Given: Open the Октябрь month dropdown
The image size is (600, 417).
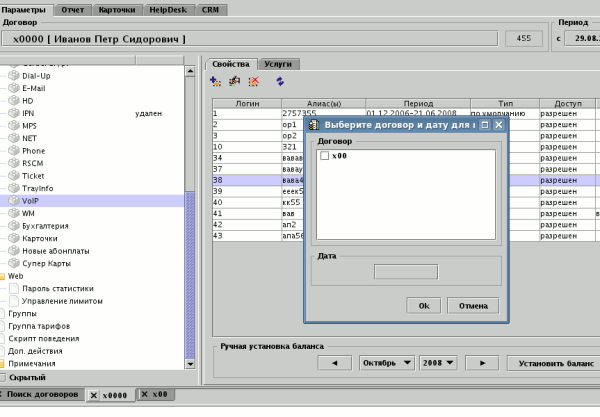Looking at the screenshot, I should click(x=386, y=362).
